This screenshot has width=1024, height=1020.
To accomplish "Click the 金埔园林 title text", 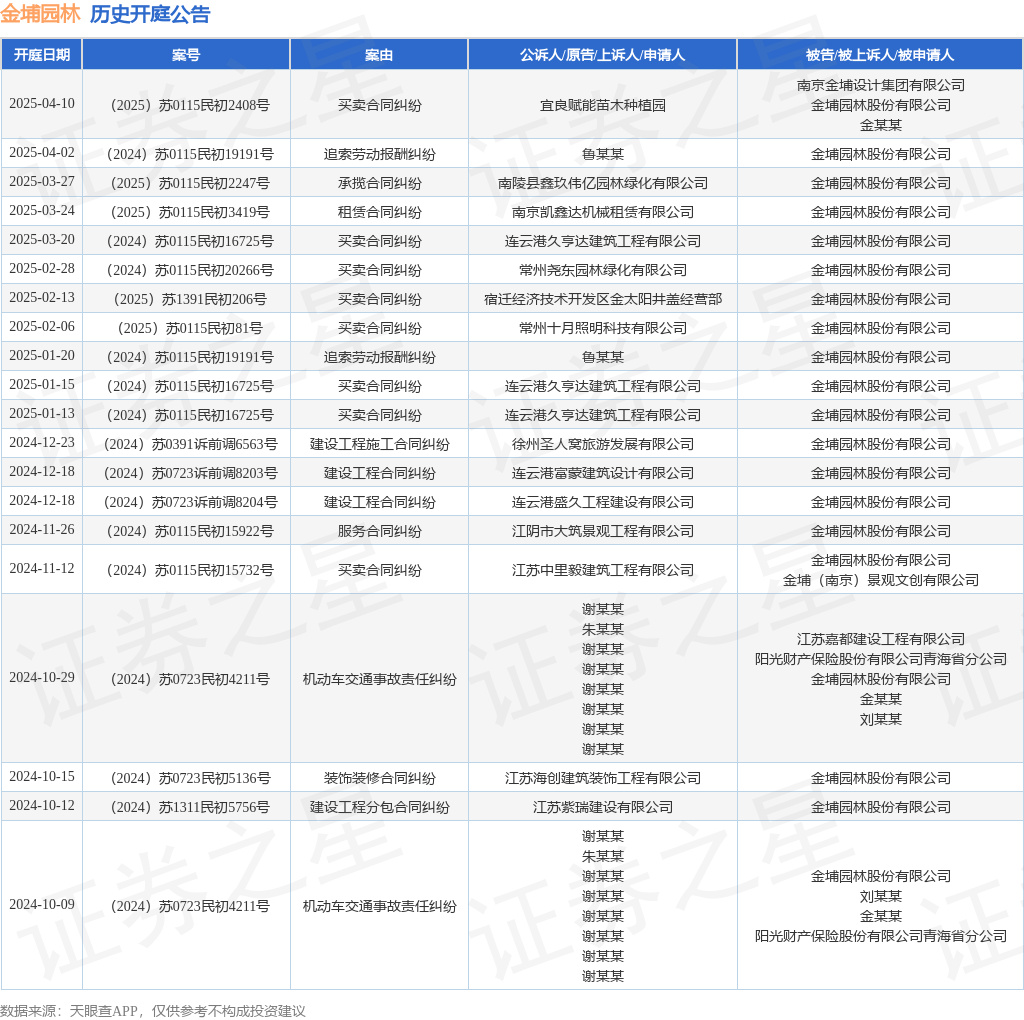I will (40, 14).
